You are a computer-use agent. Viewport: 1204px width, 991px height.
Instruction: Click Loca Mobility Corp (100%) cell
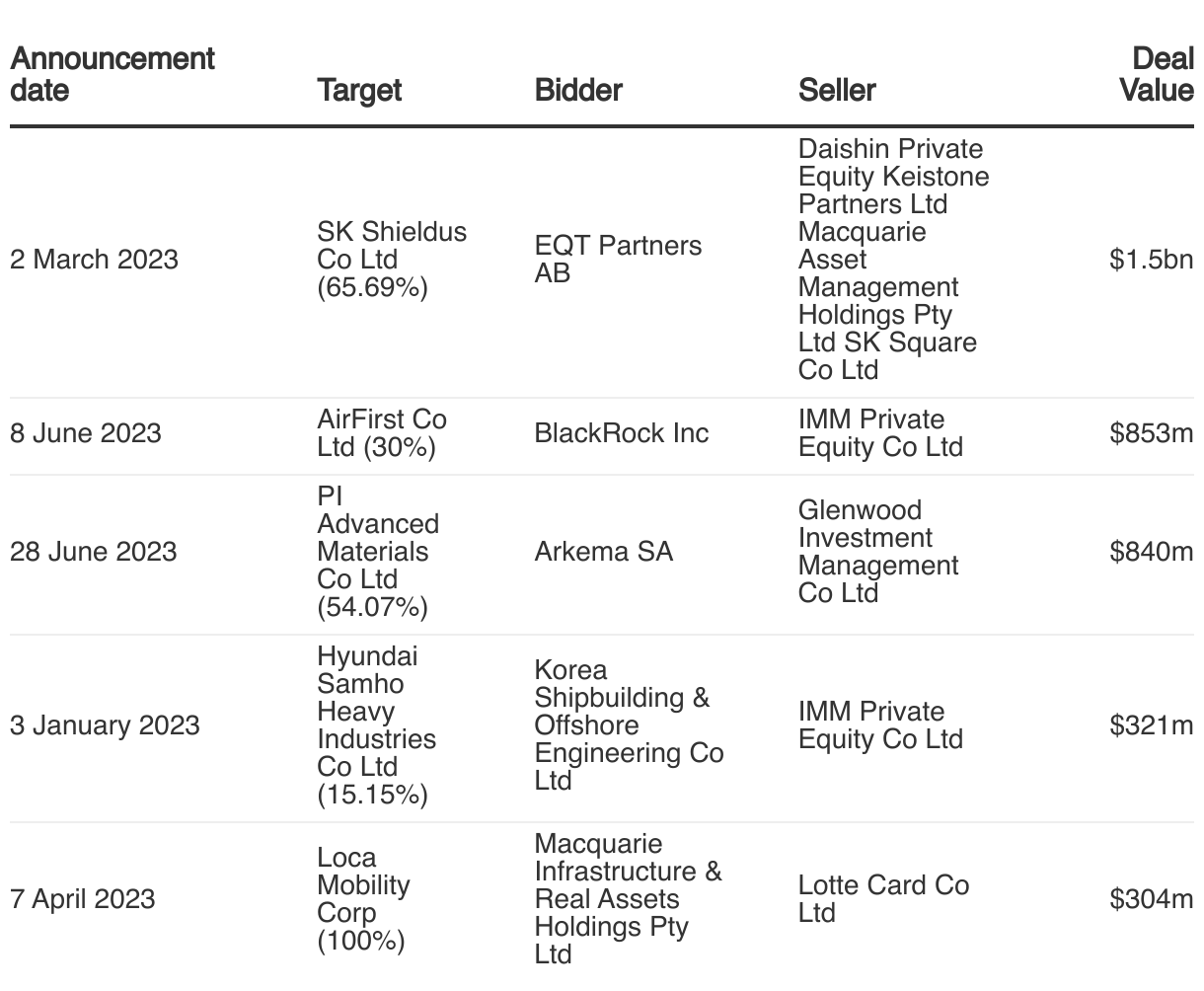tap(363, 899)
